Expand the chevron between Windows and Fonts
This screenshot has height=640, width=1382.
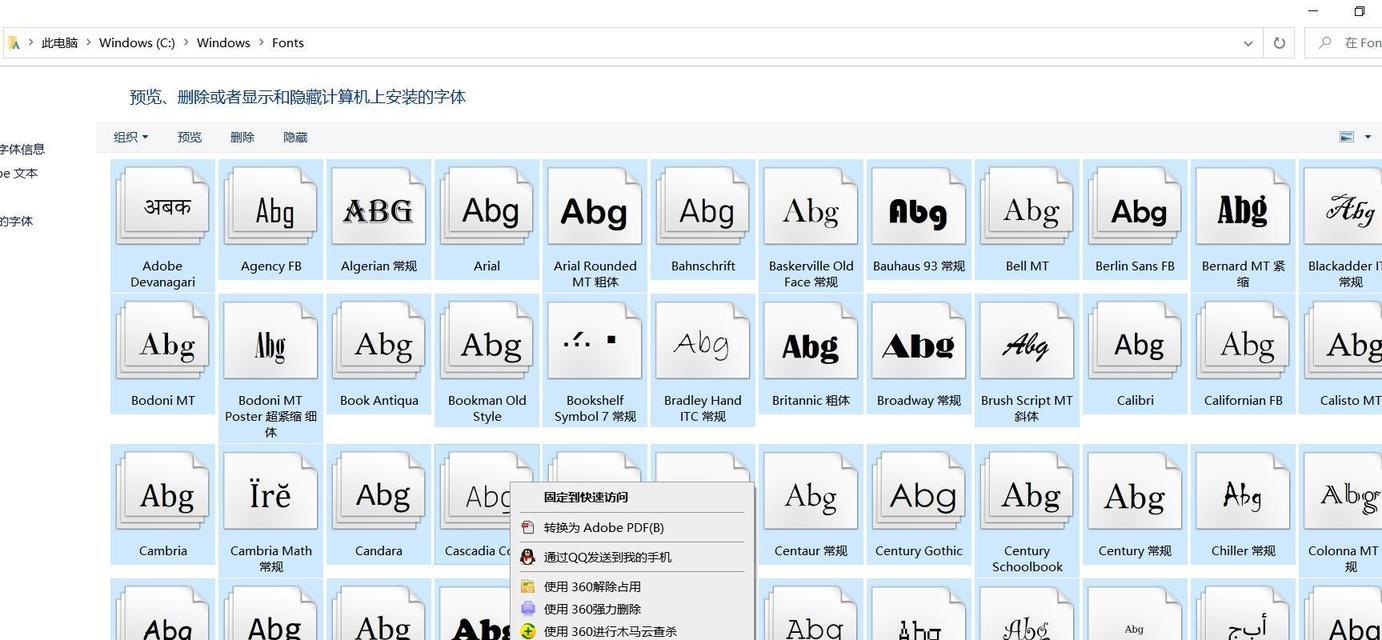[x=261, y=43]
